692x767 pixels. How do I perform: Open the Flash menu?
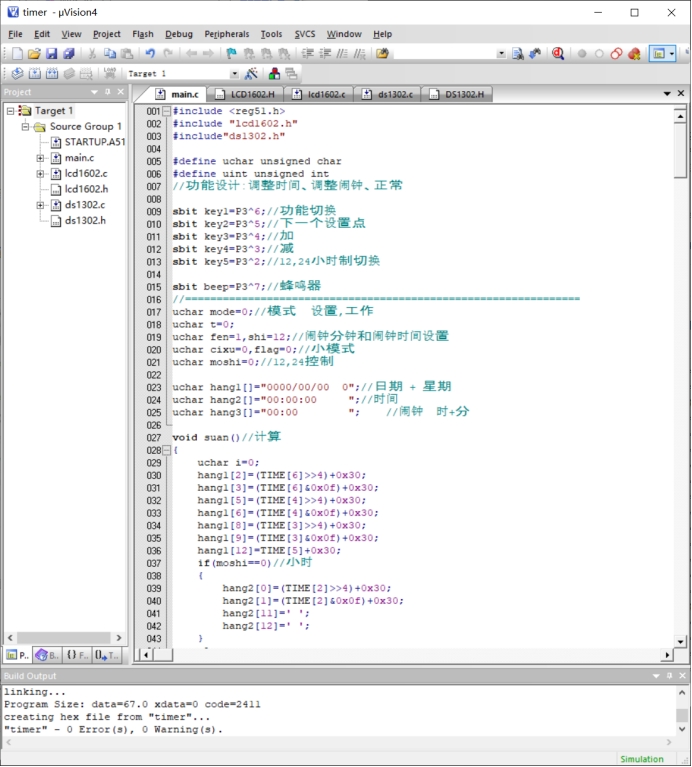pyautogui.click(x=143, y=34)
